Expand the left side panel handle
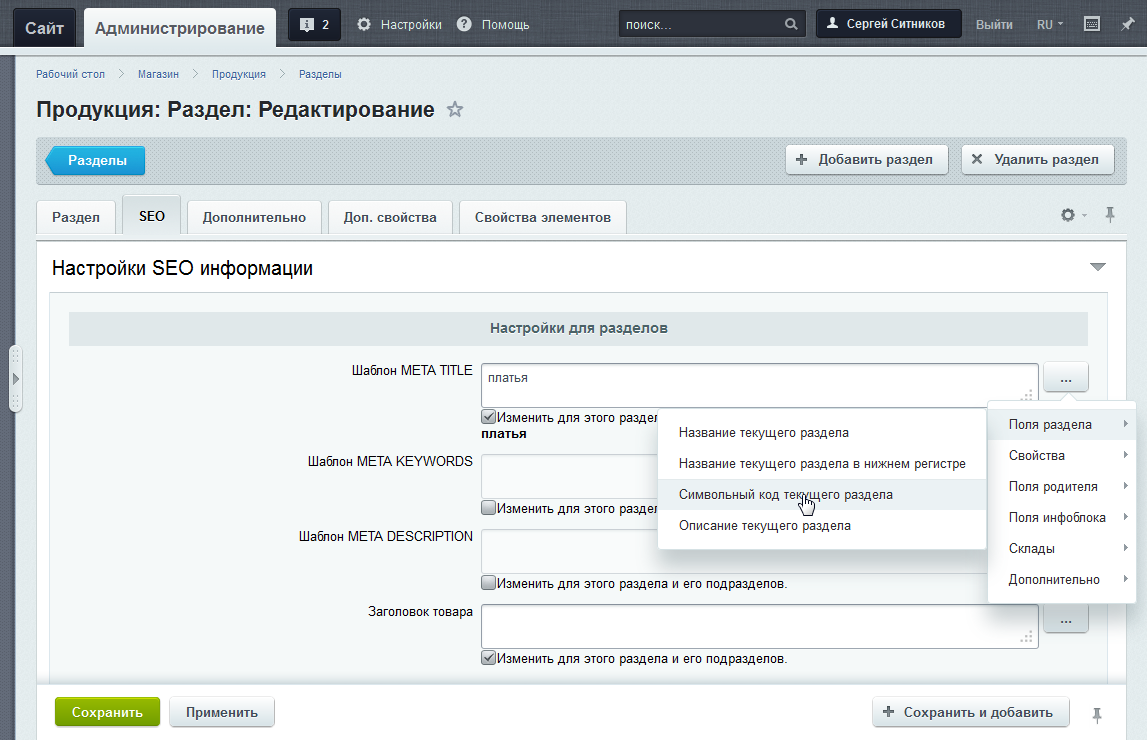Screen dimensions: 1147x740 15,379
